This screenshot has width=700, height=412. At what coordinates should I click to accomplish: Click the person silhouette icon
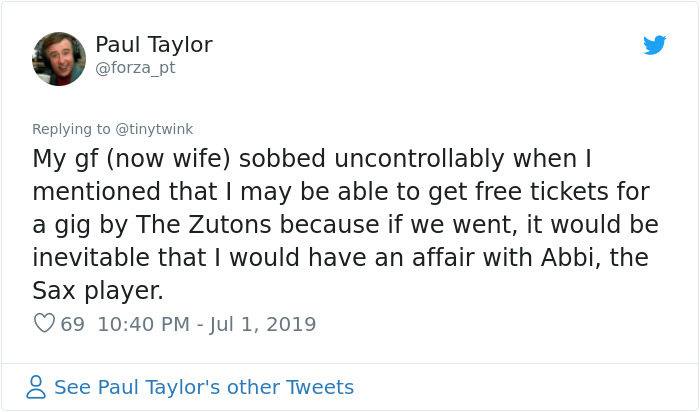pos(36,387)
